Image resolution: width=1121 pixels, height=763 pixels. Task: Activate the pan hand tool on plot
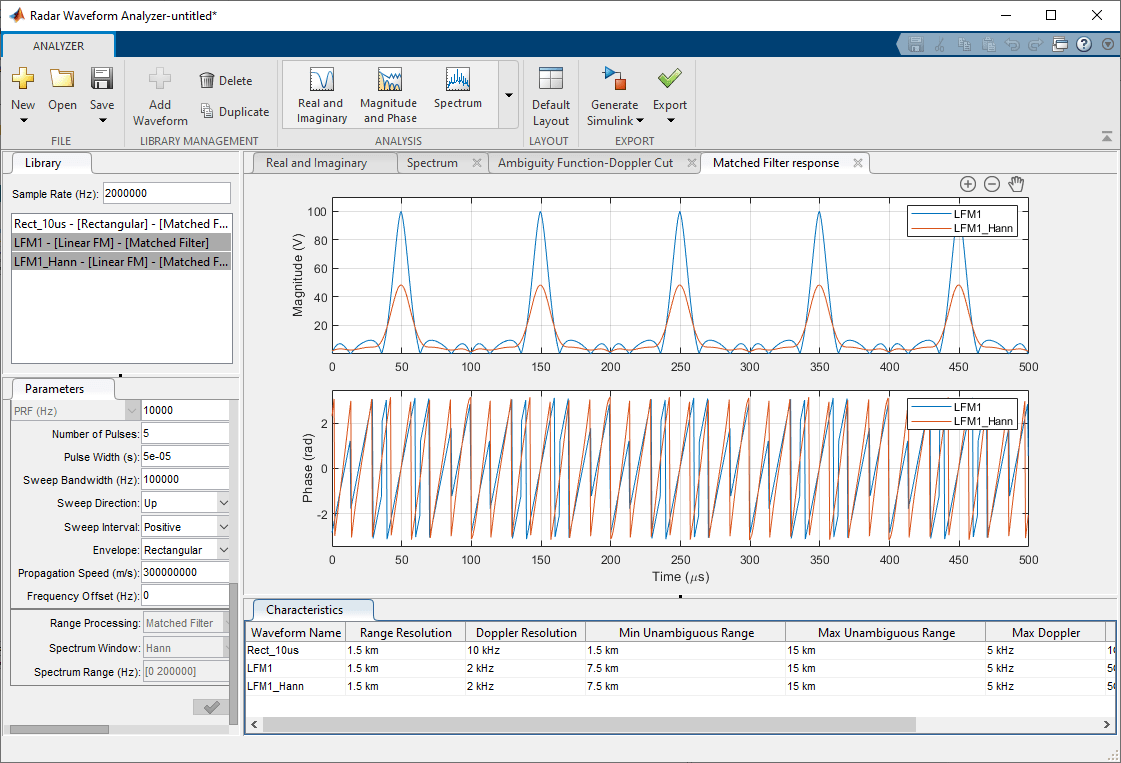point(1017,184)
